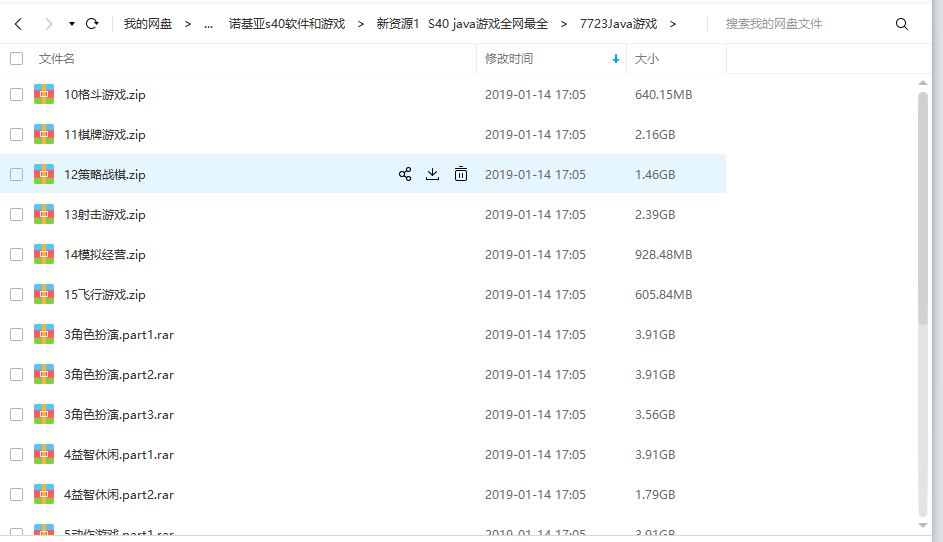The height and width of the screenshot is (542, 943).
Task: Select file name 13射击游戏.zip
Action: pos(105,215)
